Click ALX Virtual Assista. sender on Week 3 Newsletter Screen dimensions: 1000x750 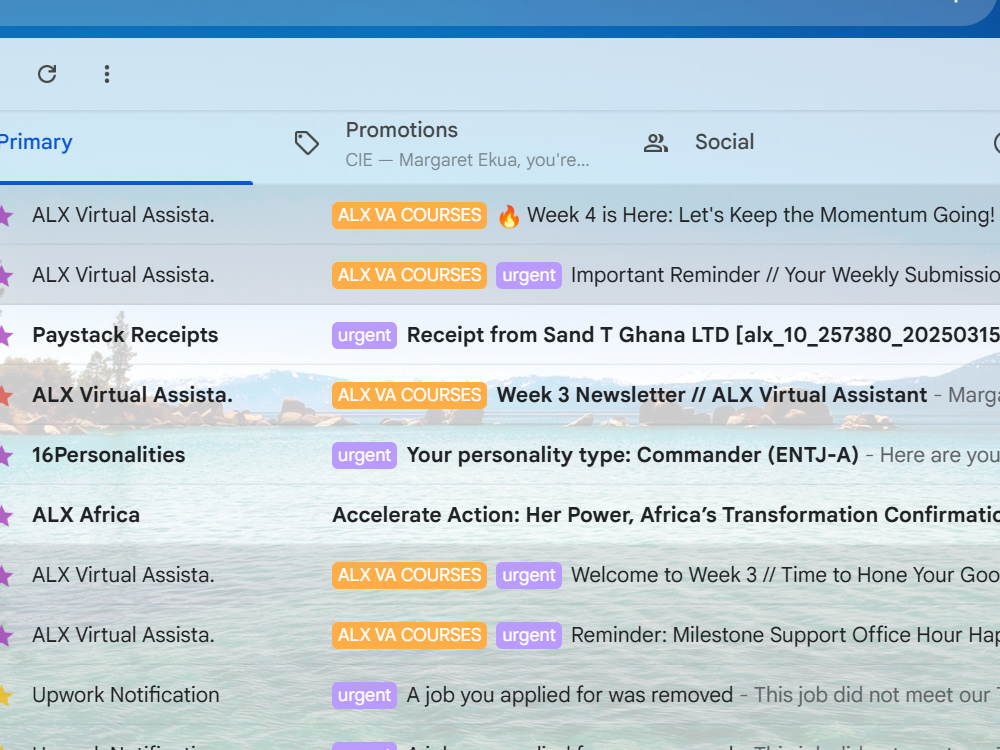point(132,395)
